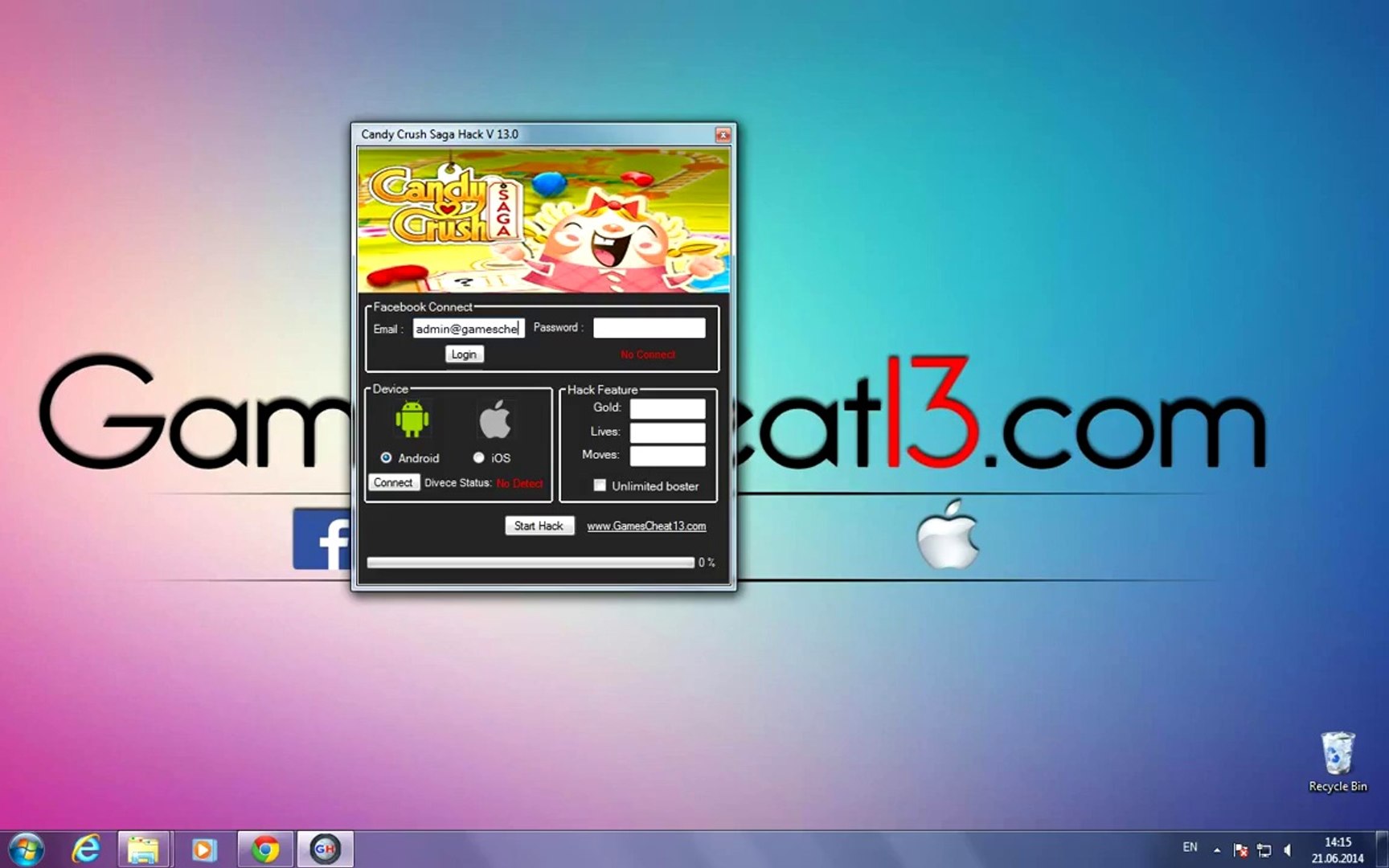
Task: Open the Action Center flag icon
Action: point(1240,850)
